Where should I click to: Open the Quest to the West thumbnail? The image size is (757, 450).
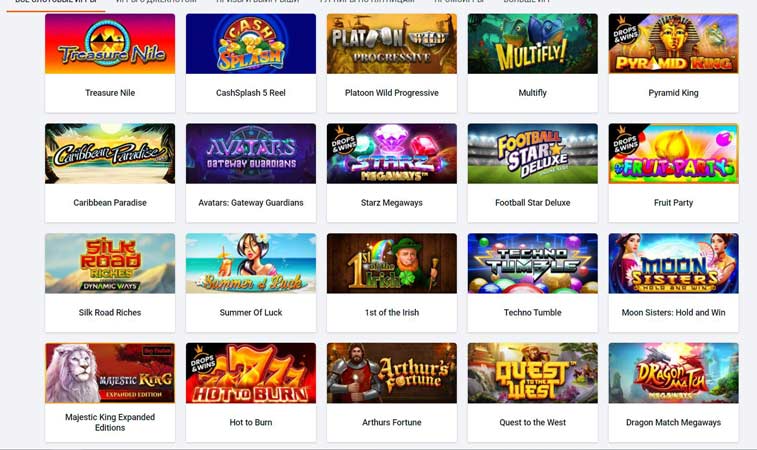pyautogui.click(x=533, y=373)
